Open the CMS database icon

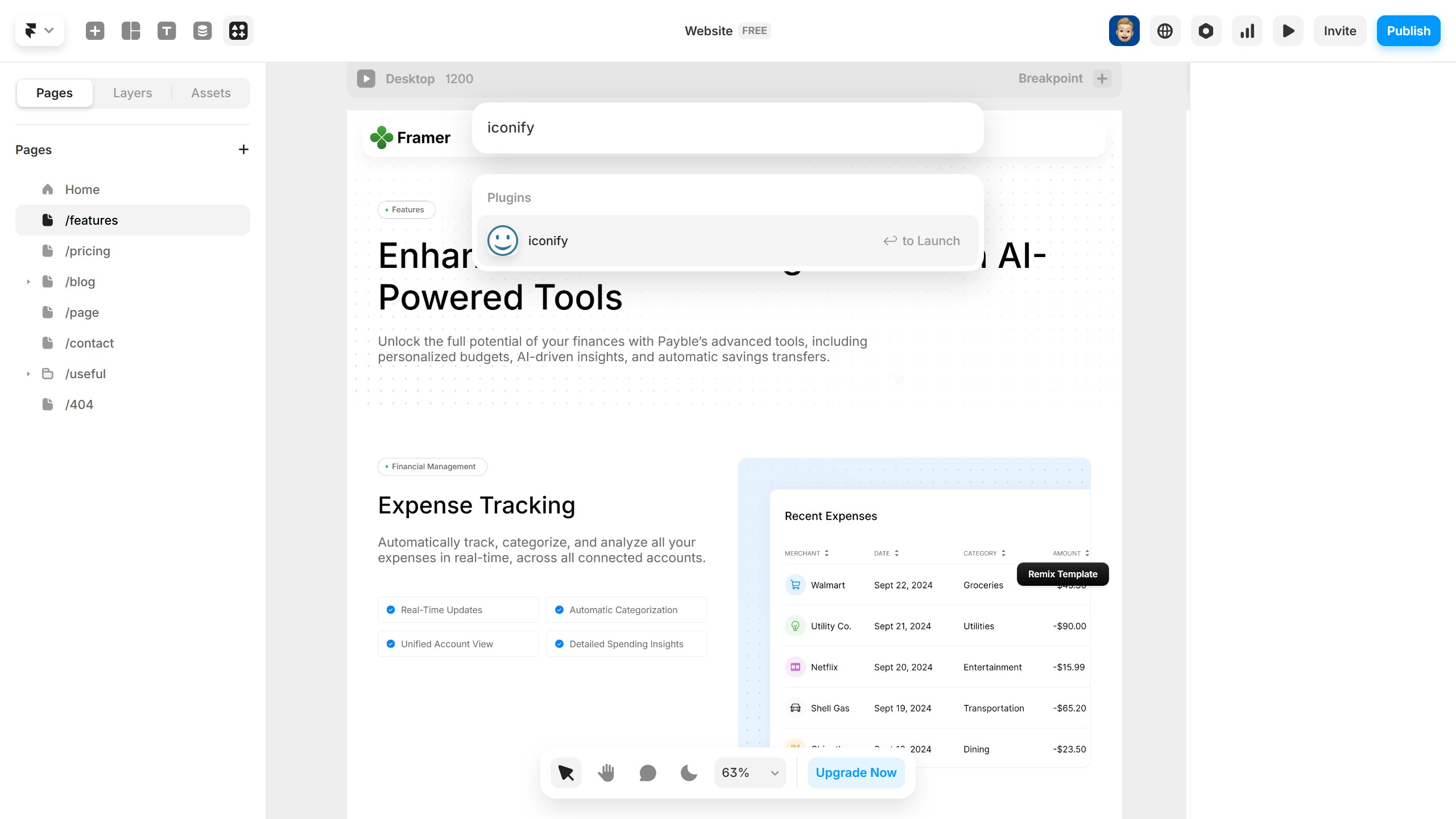click(x=202, y=31)
